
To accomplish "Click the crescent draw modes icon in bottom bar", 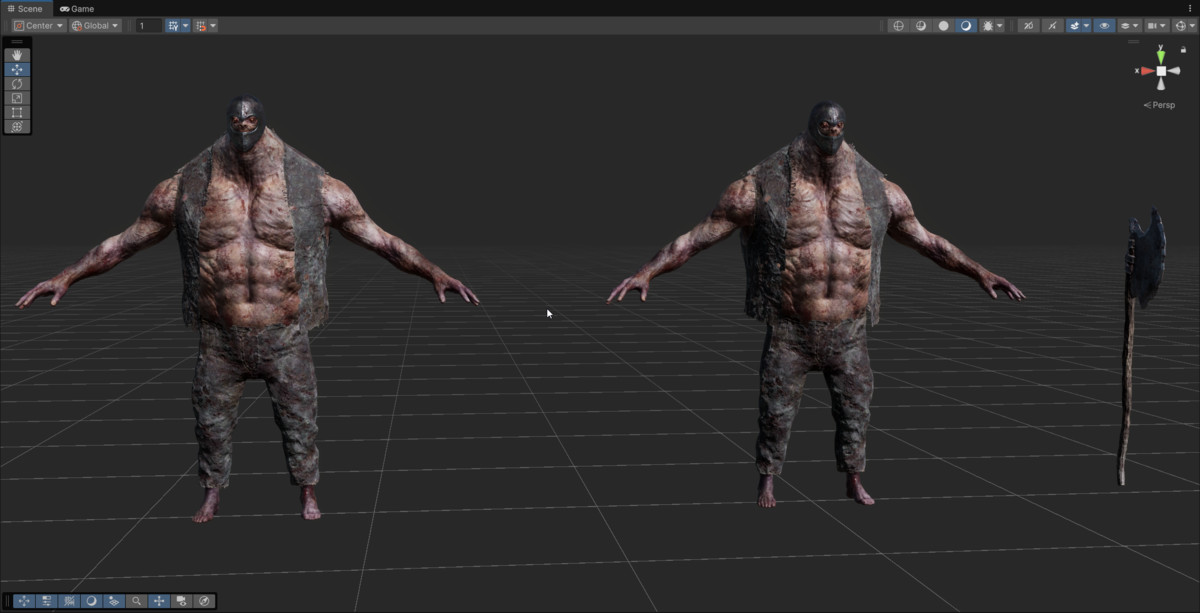I will click(x=92, y=601).
